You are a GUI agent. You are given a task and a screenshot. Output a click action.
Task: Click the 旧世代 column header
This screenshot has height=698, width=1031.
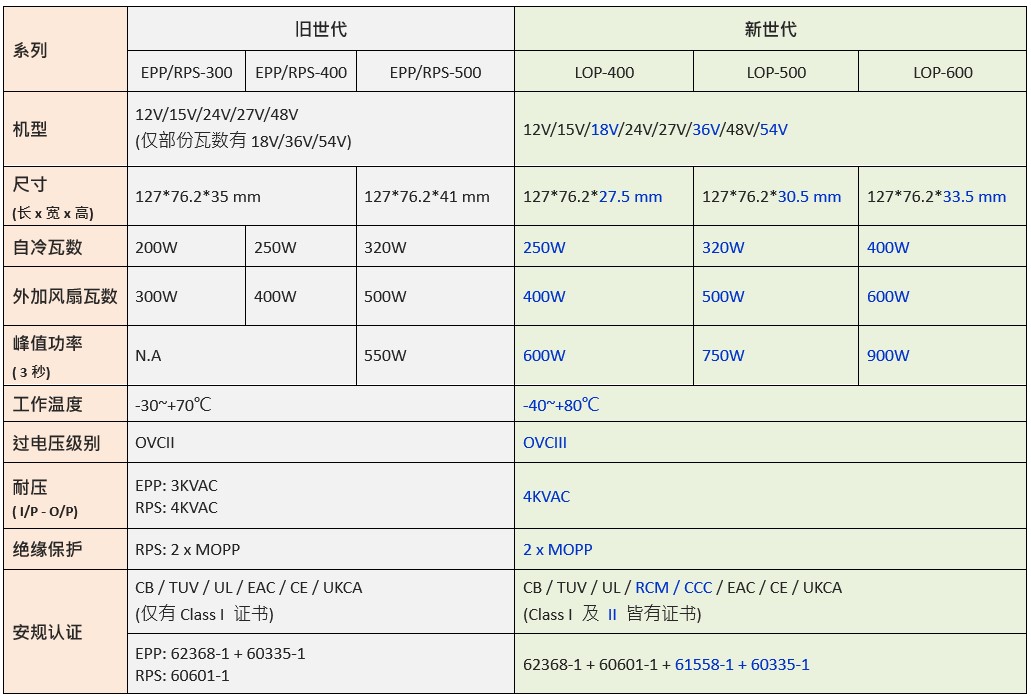click(318, 29)
